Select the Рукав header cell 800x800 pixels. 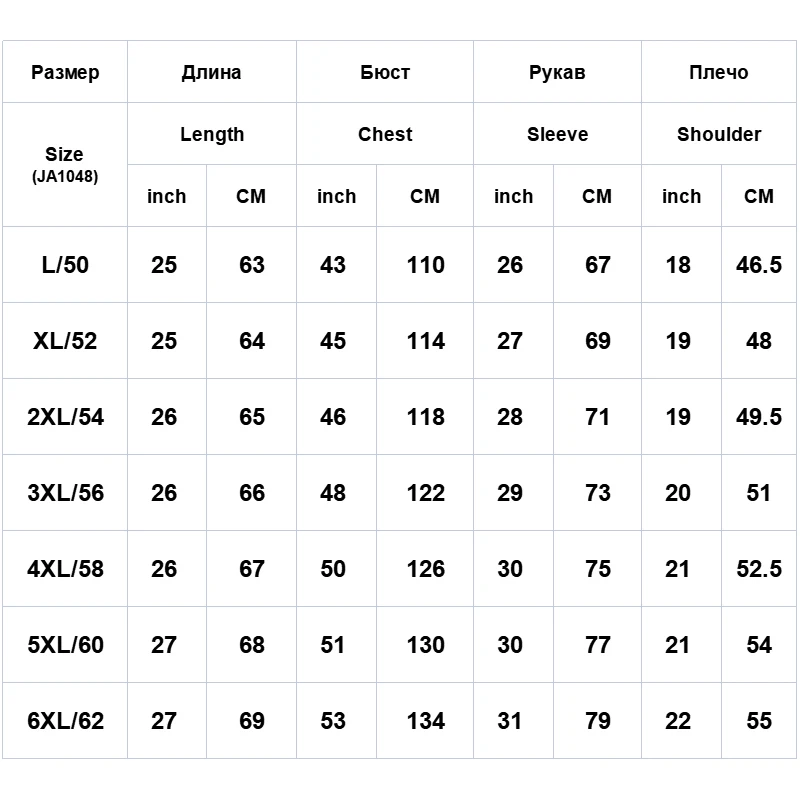(557, 72)
